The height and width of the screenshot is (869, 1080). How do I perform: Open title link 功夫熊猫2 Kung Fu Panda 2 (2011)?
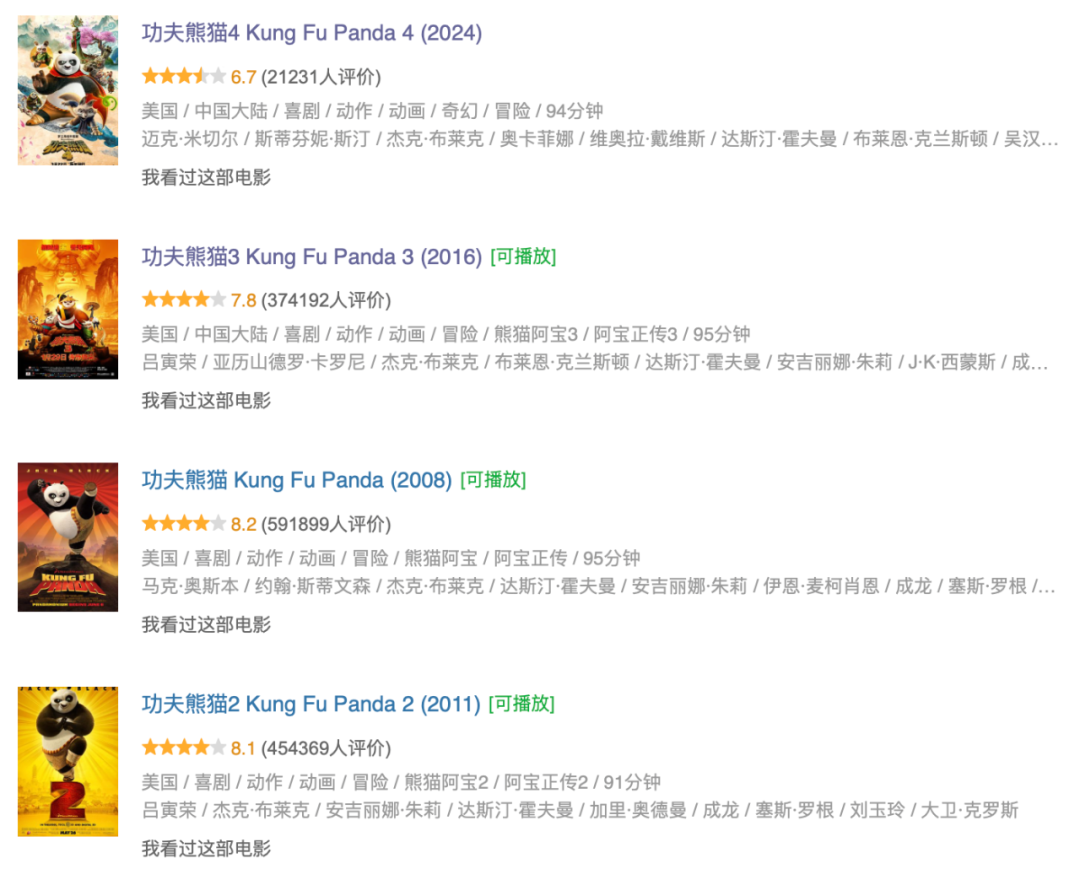(310, 704)
